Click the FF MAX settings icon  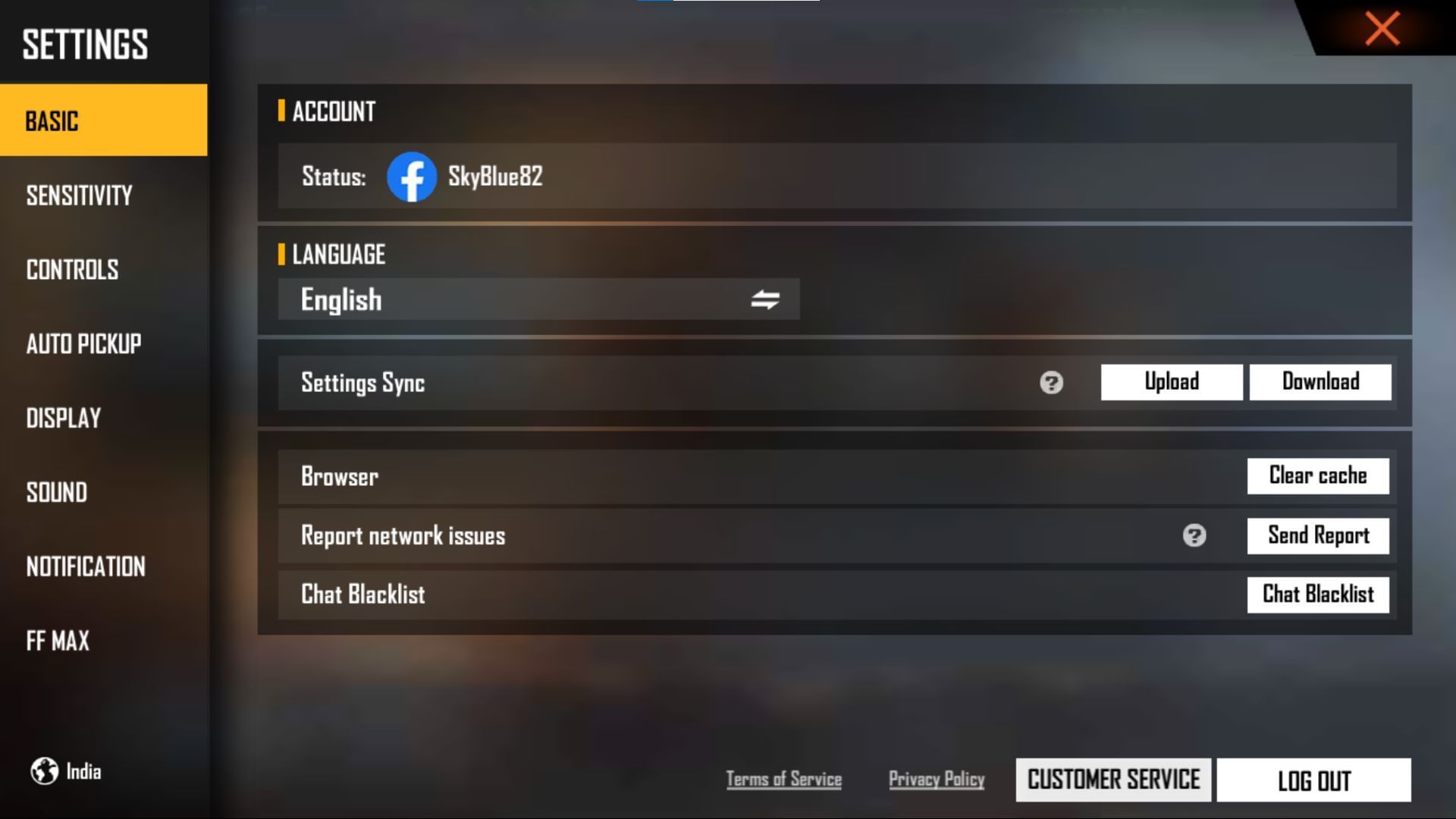(x=58, y=641)
